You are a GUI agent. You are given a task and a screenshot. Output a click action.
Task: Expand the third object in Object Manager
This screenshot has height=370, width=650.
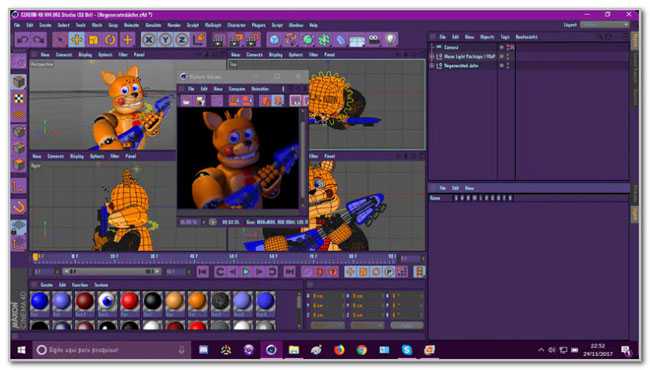coord(432,65)
